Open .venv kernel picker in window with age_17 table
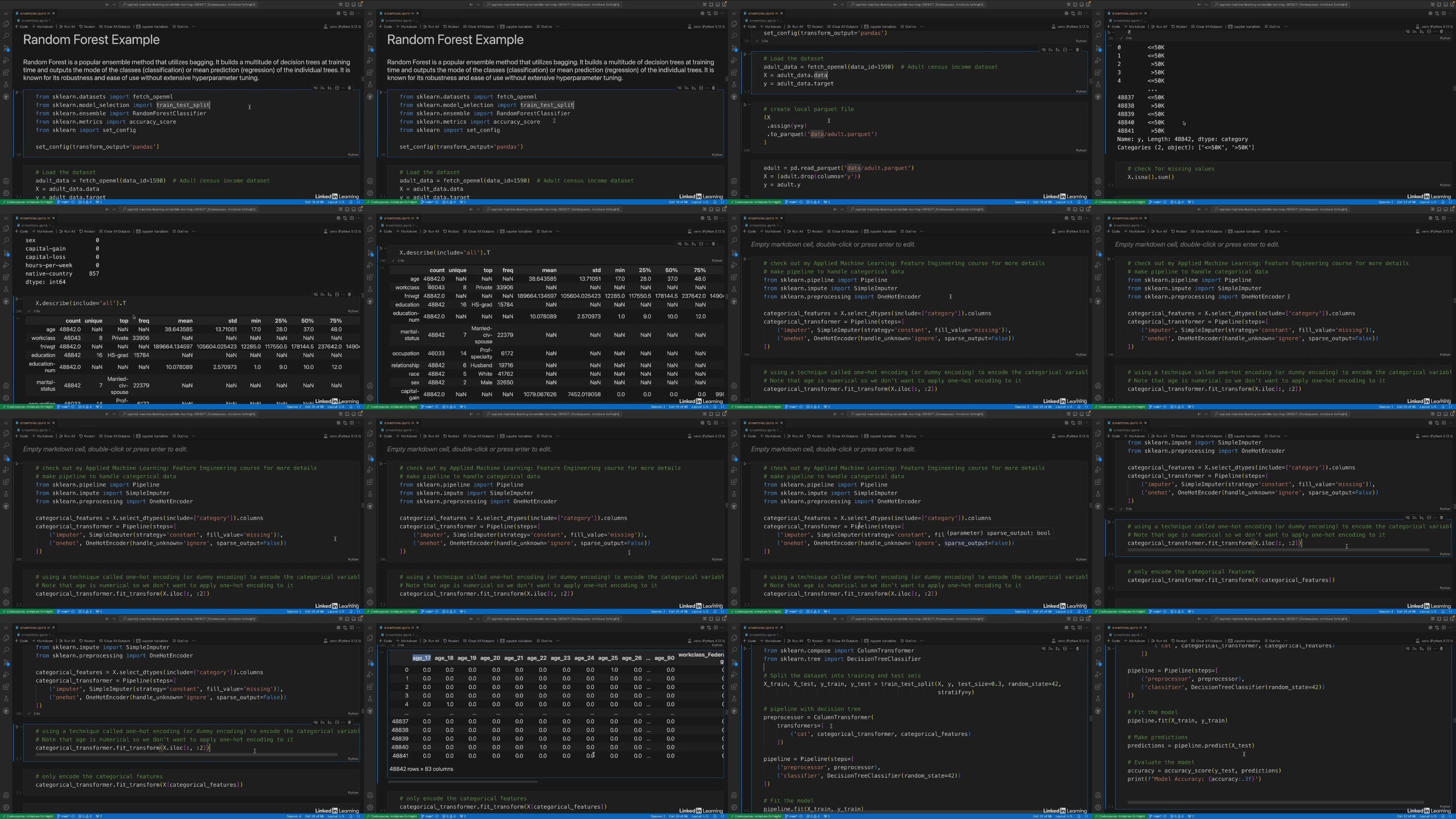Viewport: 1456px width, 819px height. click(x=708, y=641)
